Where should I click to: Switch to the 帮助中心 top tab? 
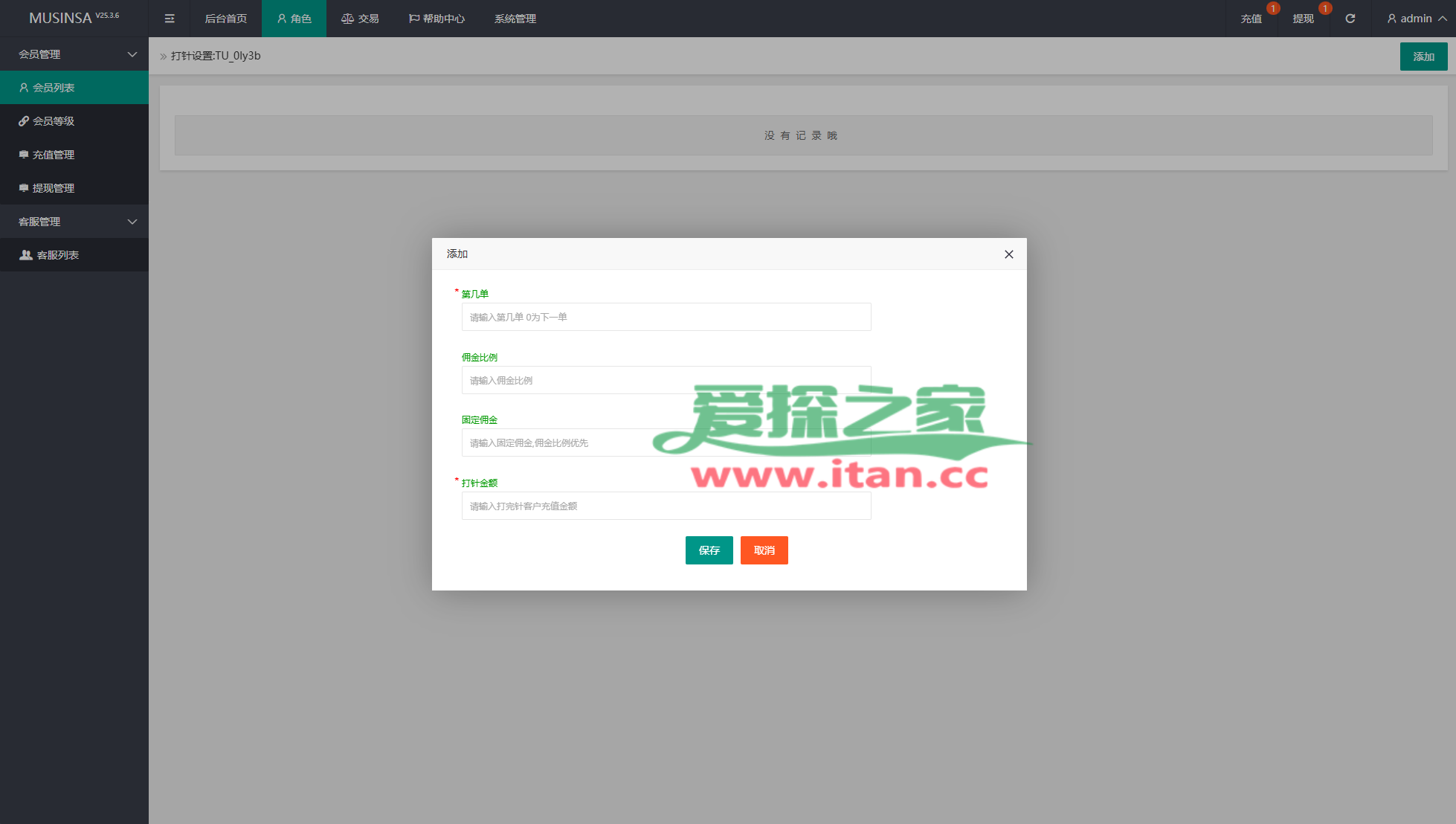(437, 19)
